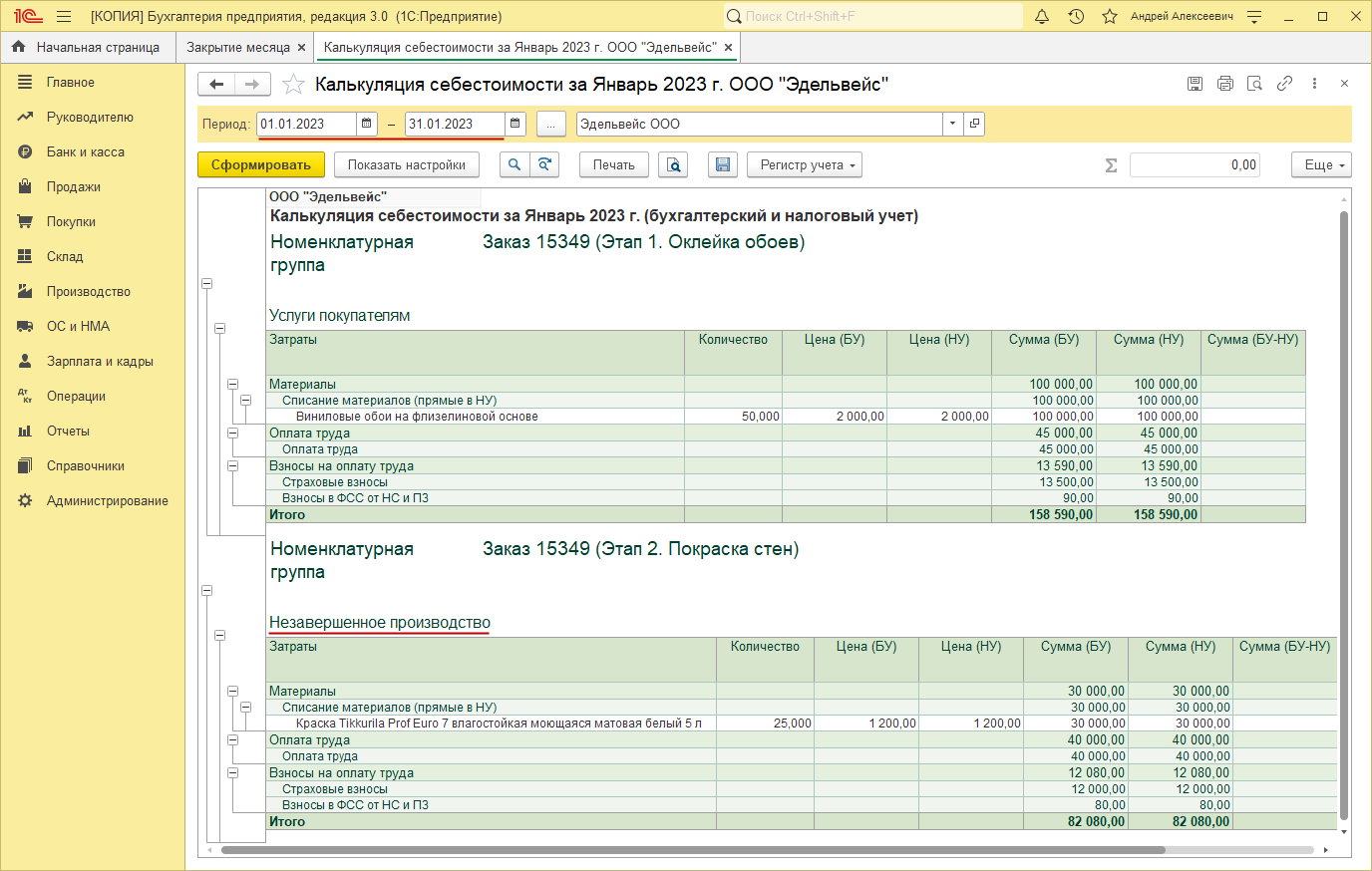Open the Склад section
This screenshot has width=1372, height=871.
(x=92, y=257)
